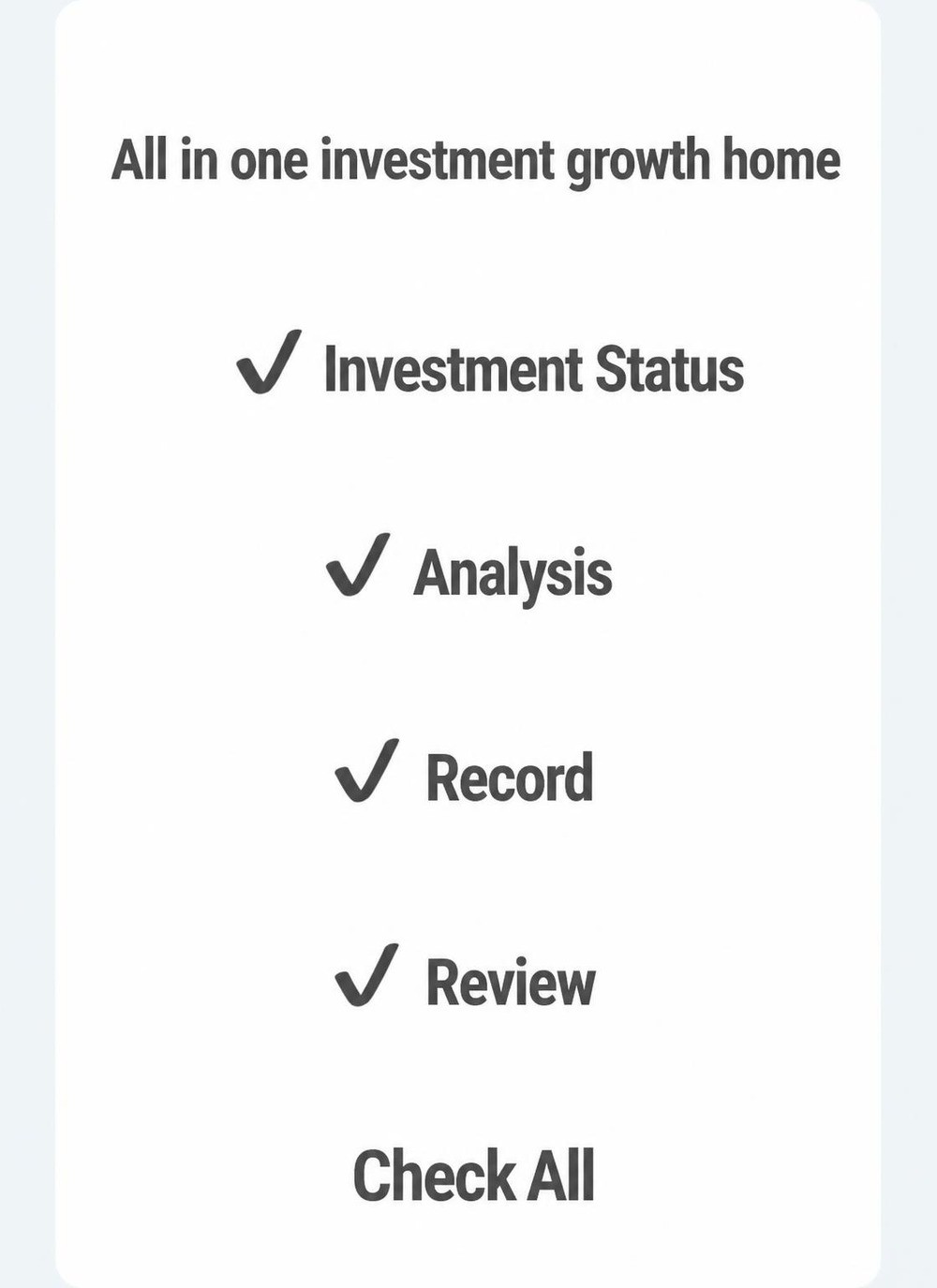
Task: Click the word 'home' in the title
Action: pos(781,159)
